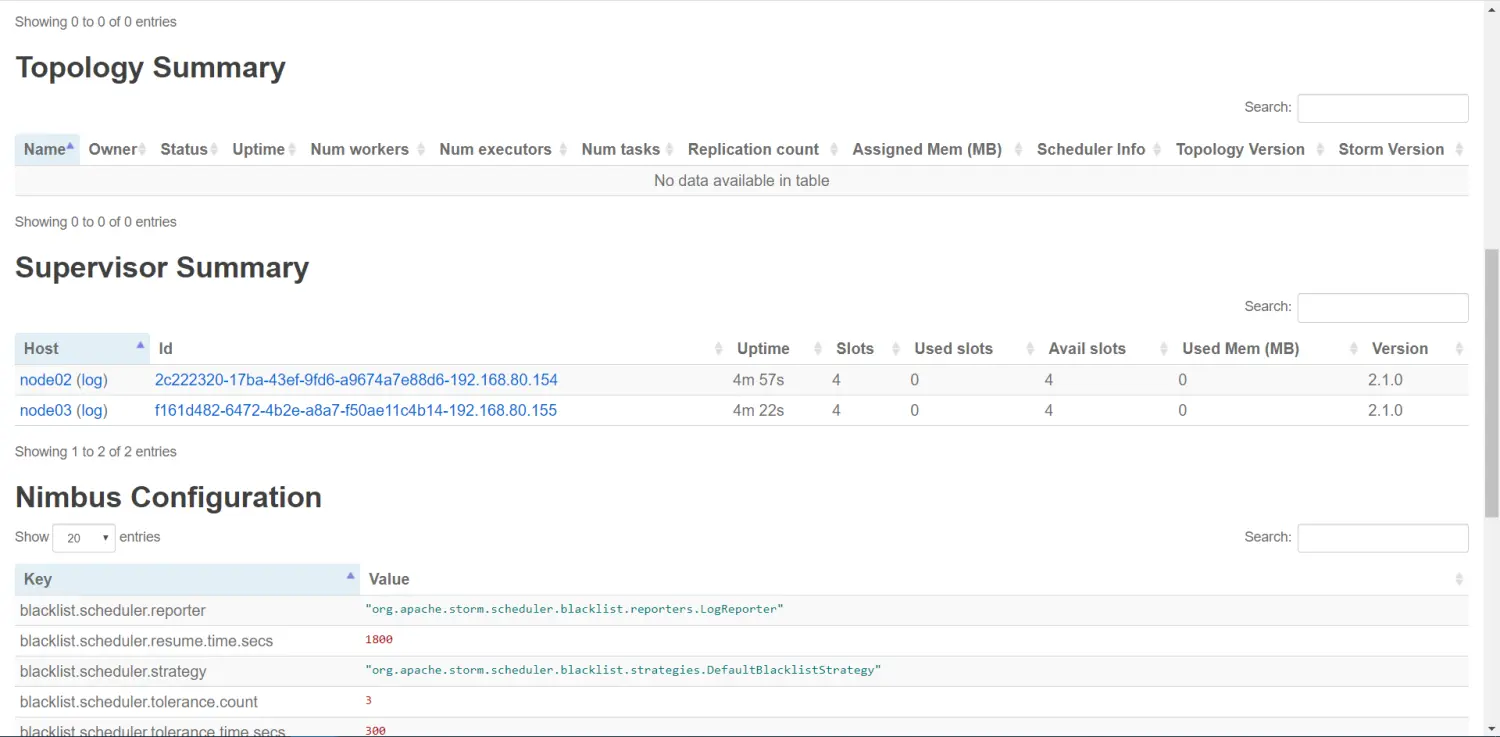The width and height of the screenshot is (1500, 737).
Task: Sort supervisors by Host column
Action: 82,349
